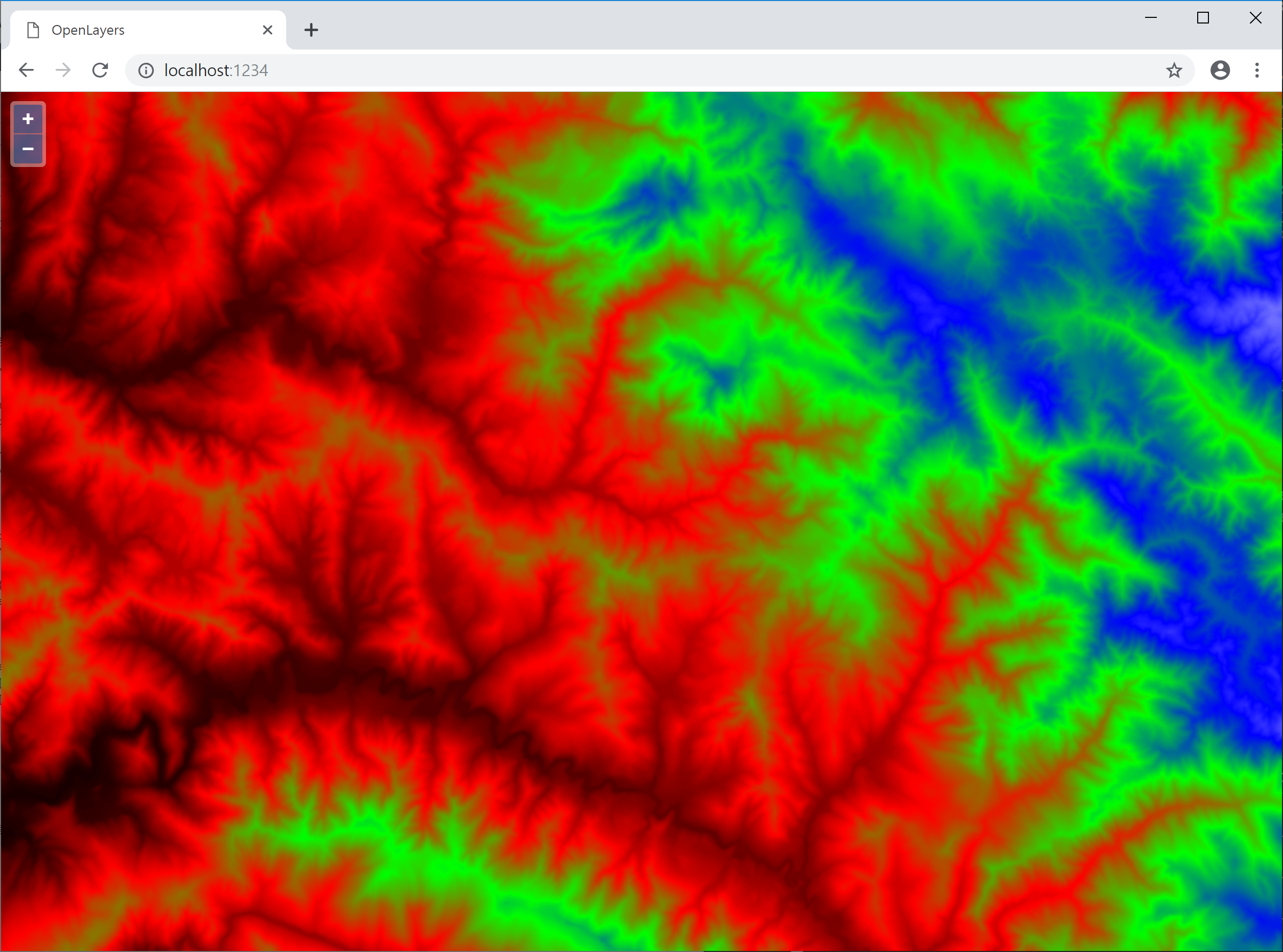Close the OpenLayers tab
1283x952 pixels.
click(268, 30)
